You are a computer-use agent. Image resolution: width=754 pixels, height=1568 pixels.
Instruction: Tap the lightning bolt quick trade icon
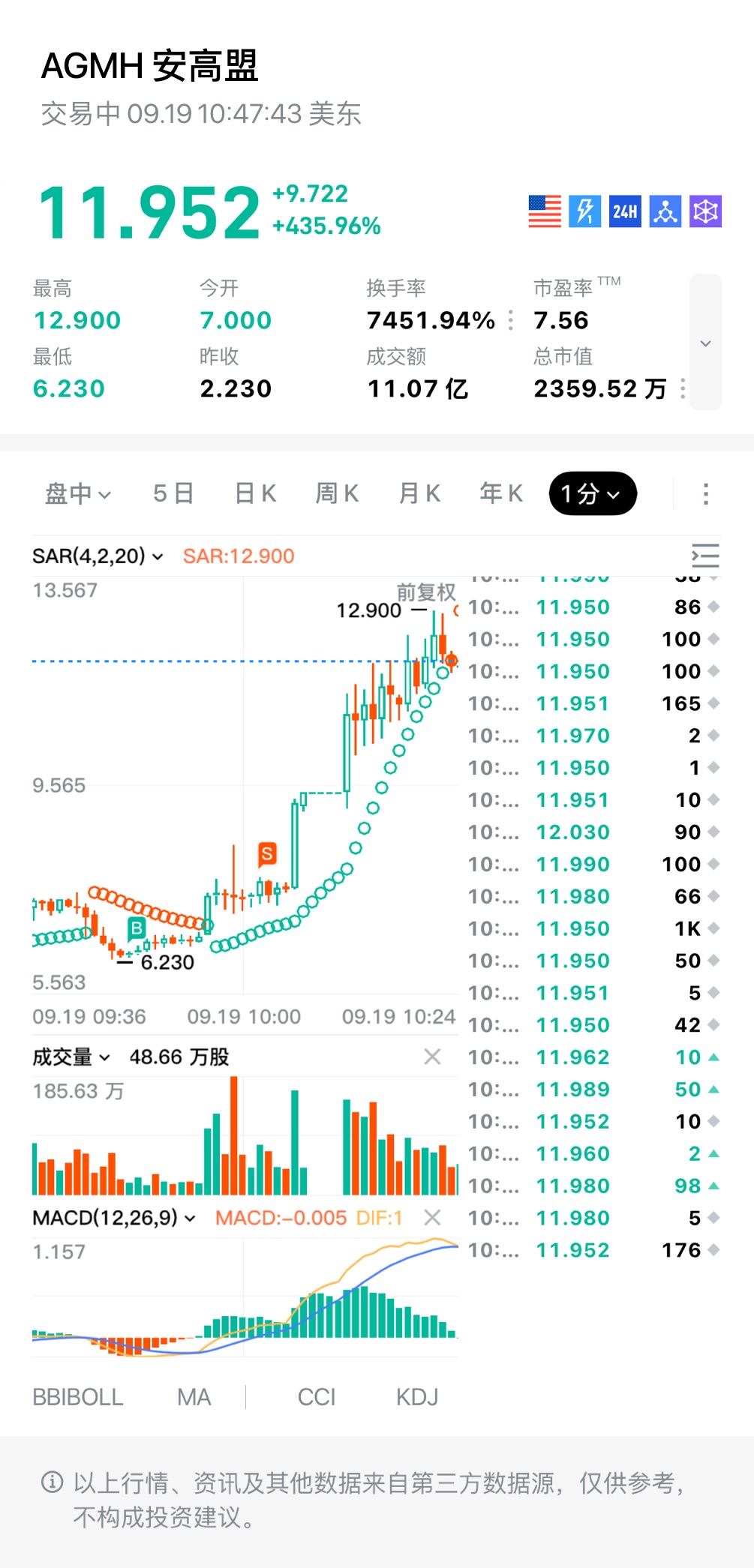pyautogui.click(x=584, y=211)
